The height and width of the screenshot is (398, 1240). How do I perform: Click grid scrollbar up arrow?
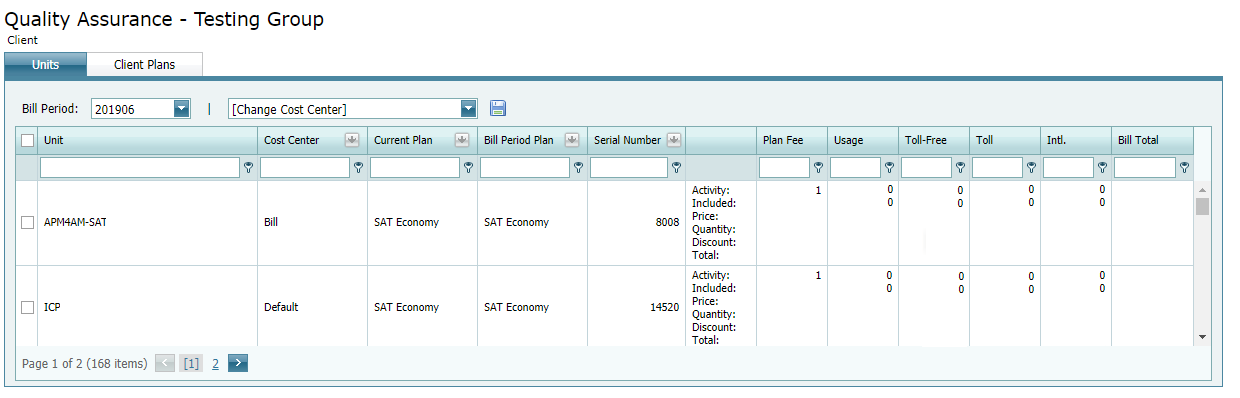(x=1203, y=190)
